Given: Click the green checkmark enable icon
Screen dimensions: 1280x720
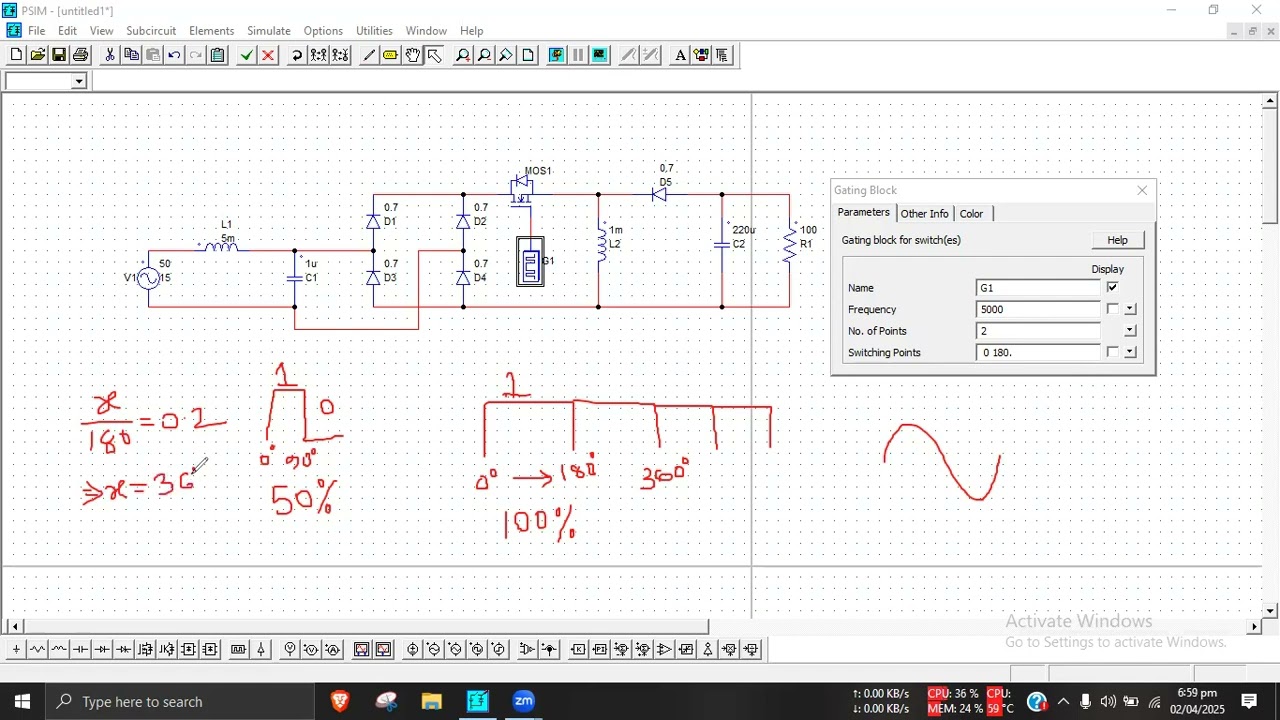Looking at the screenshot, I should point(247,55).
